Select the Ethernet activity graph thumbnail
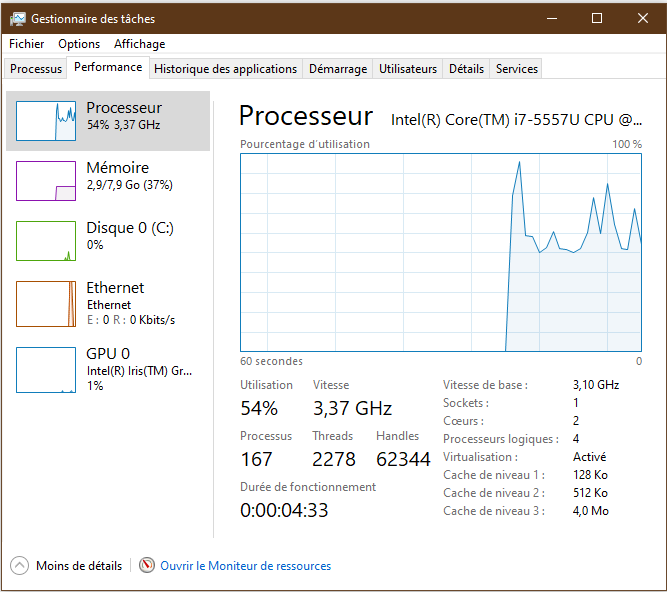The image size is (667, 592). 46,303
